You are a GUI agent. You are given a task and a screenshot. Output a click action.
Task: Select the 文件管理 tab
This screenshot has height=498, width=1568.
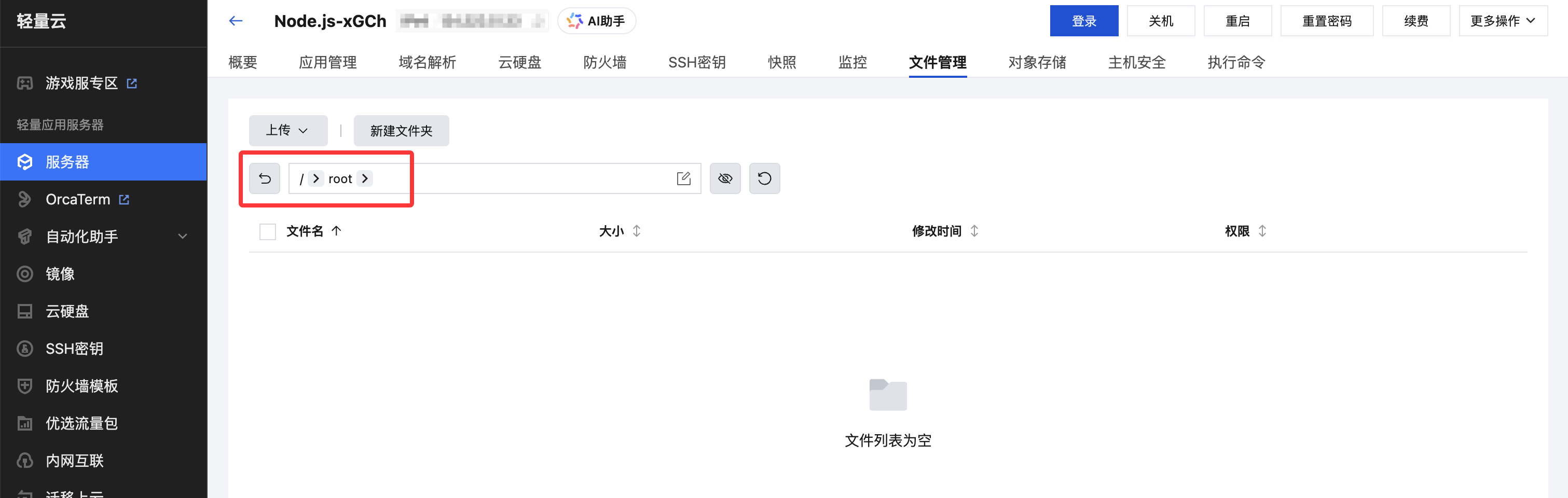[938, 62]
